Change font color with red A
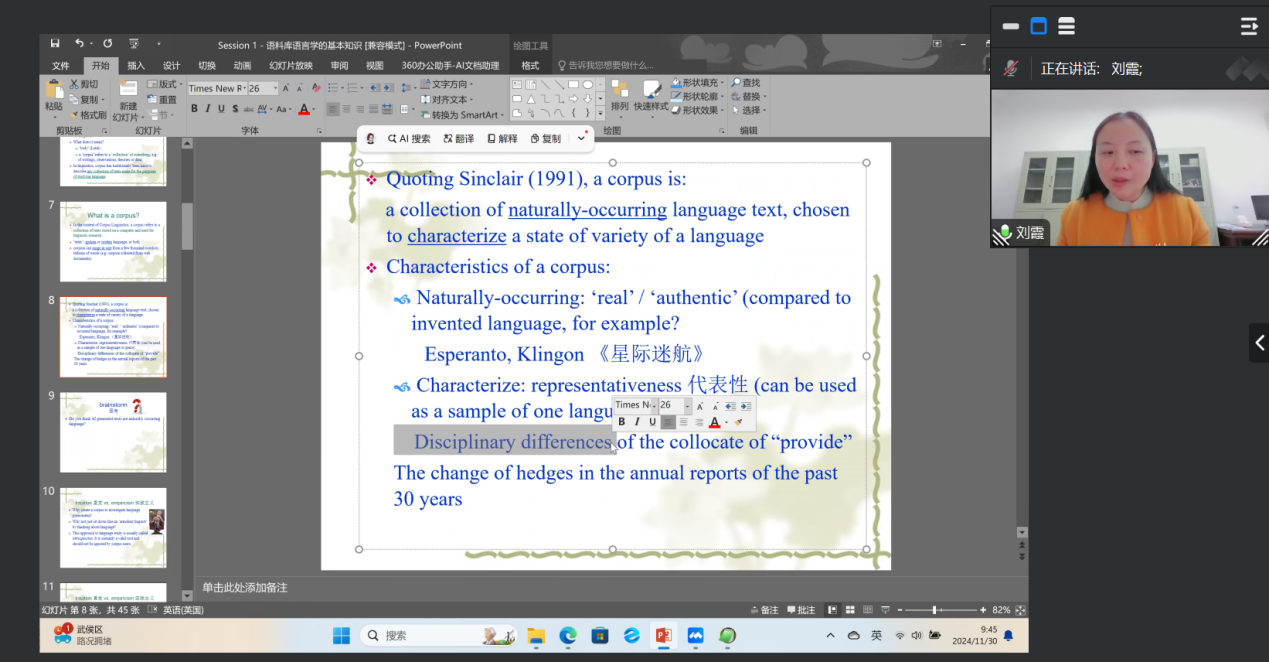 point(304,109)
